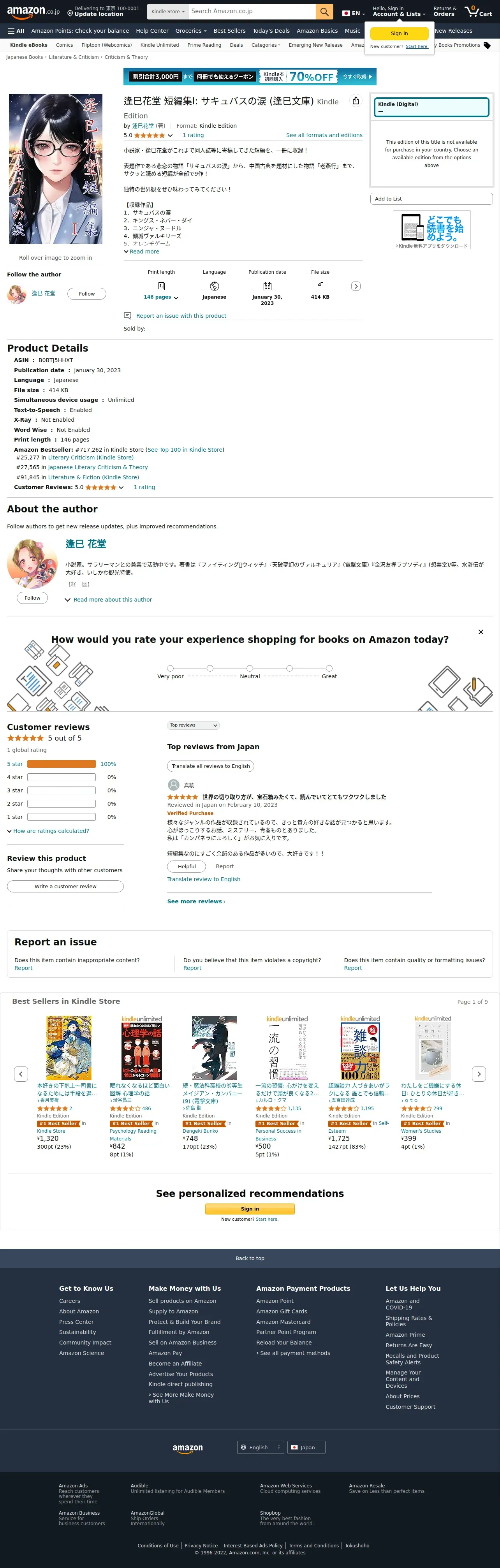The height and width of the screenshot is (1568, 500).
Task: Close the shopping experience survey
Action: 481,632
